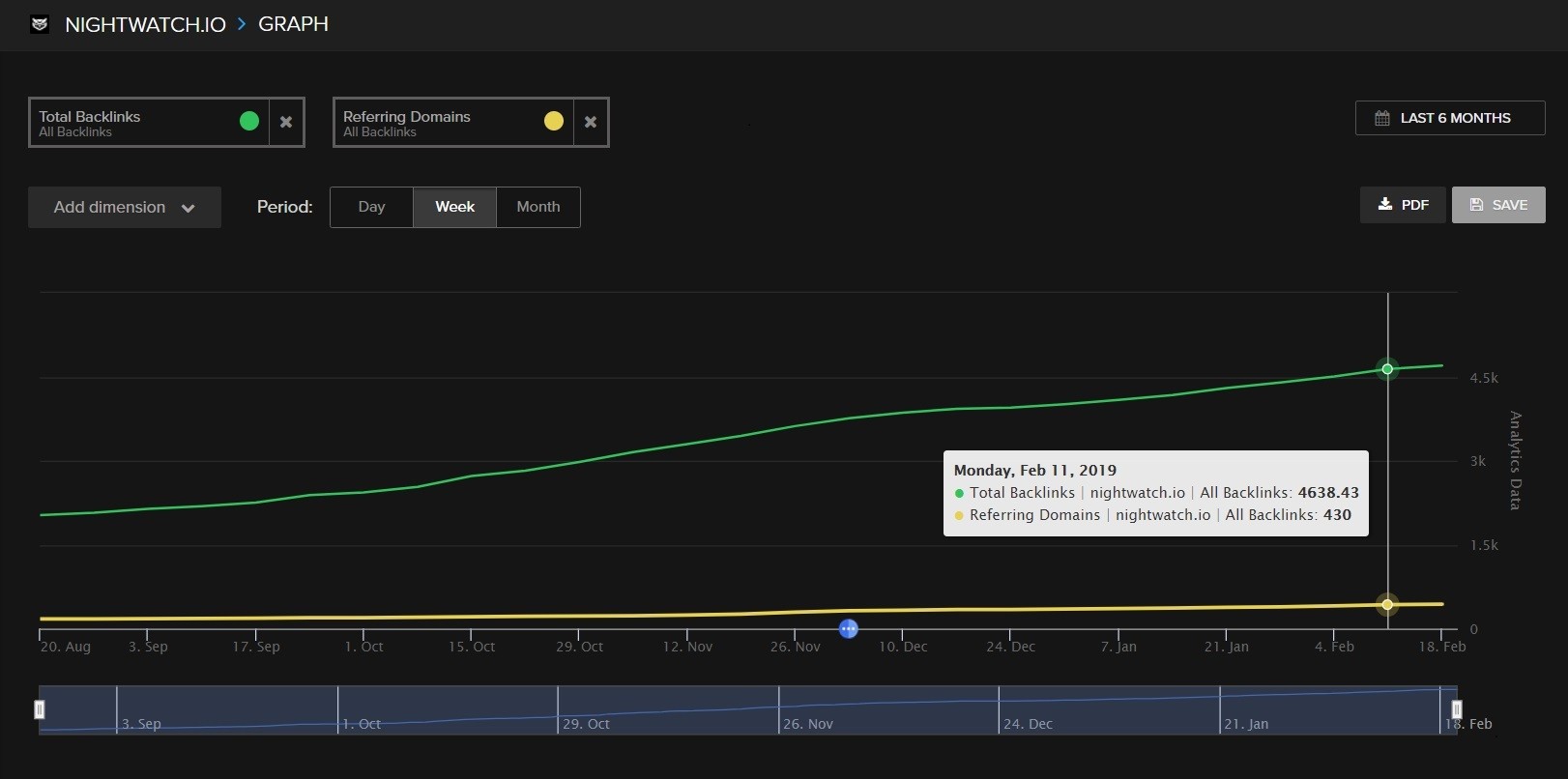This screenshot has height=779, width=1568.
Task: Switch period to Month
Action: coord(538,207)
